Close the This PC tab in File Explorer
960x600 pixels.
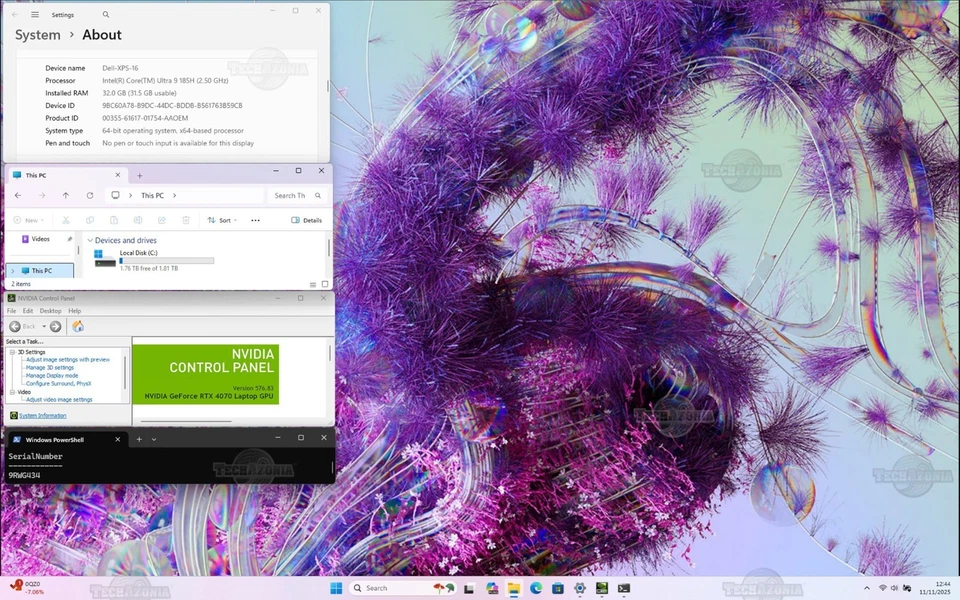click(118, 175)
